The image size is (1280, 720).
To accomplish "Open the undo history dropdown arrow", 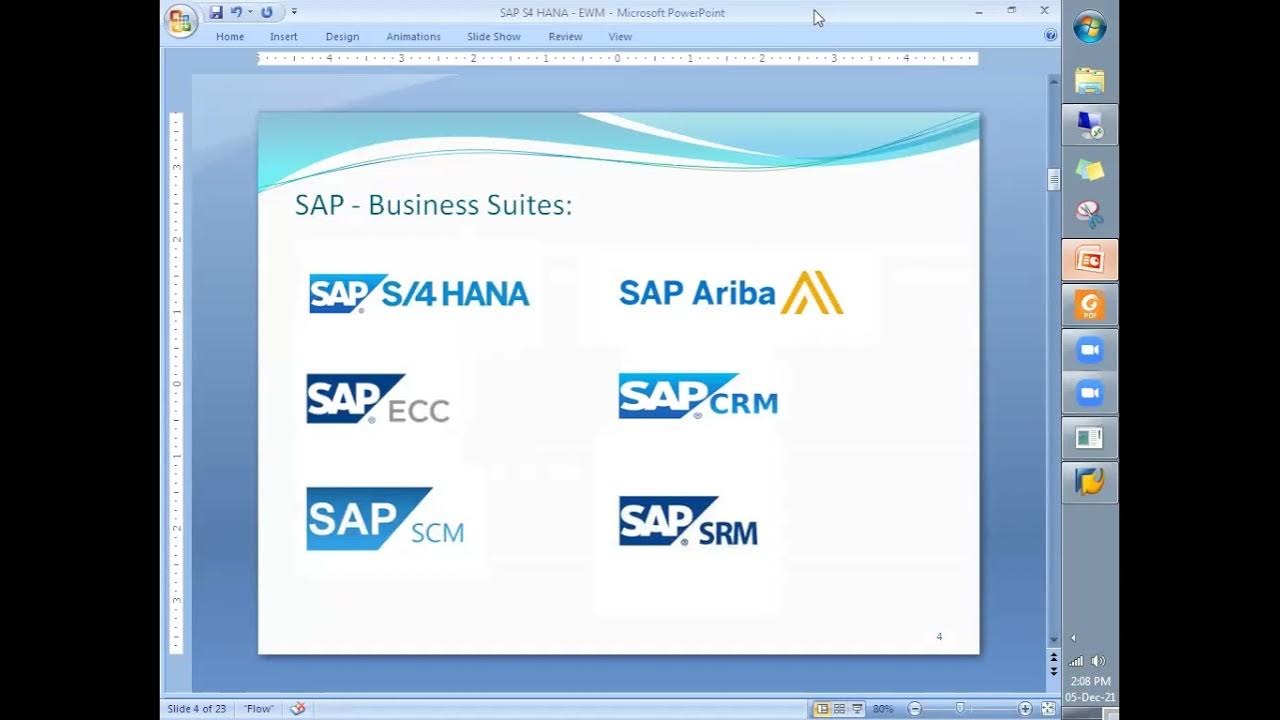I will (x=250, y=12).
